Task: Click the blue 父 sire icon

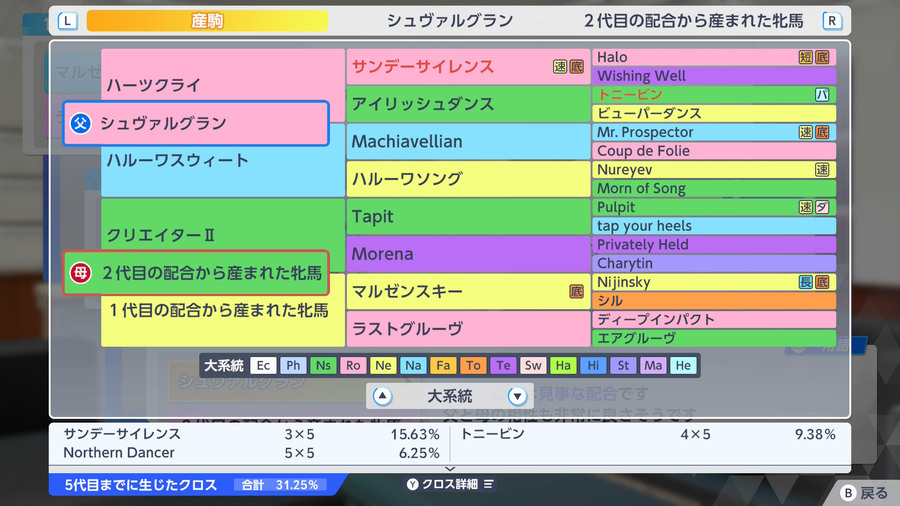Action: (80, 123)
